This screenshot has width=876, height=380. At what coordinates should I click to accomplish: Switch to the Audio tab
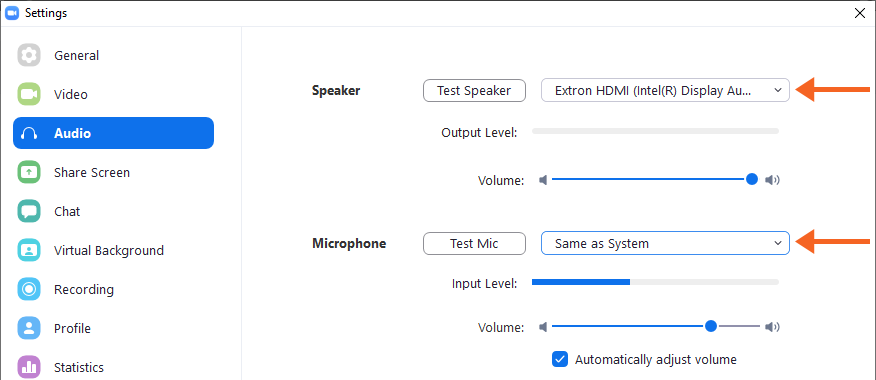click(x=113, y=133)
